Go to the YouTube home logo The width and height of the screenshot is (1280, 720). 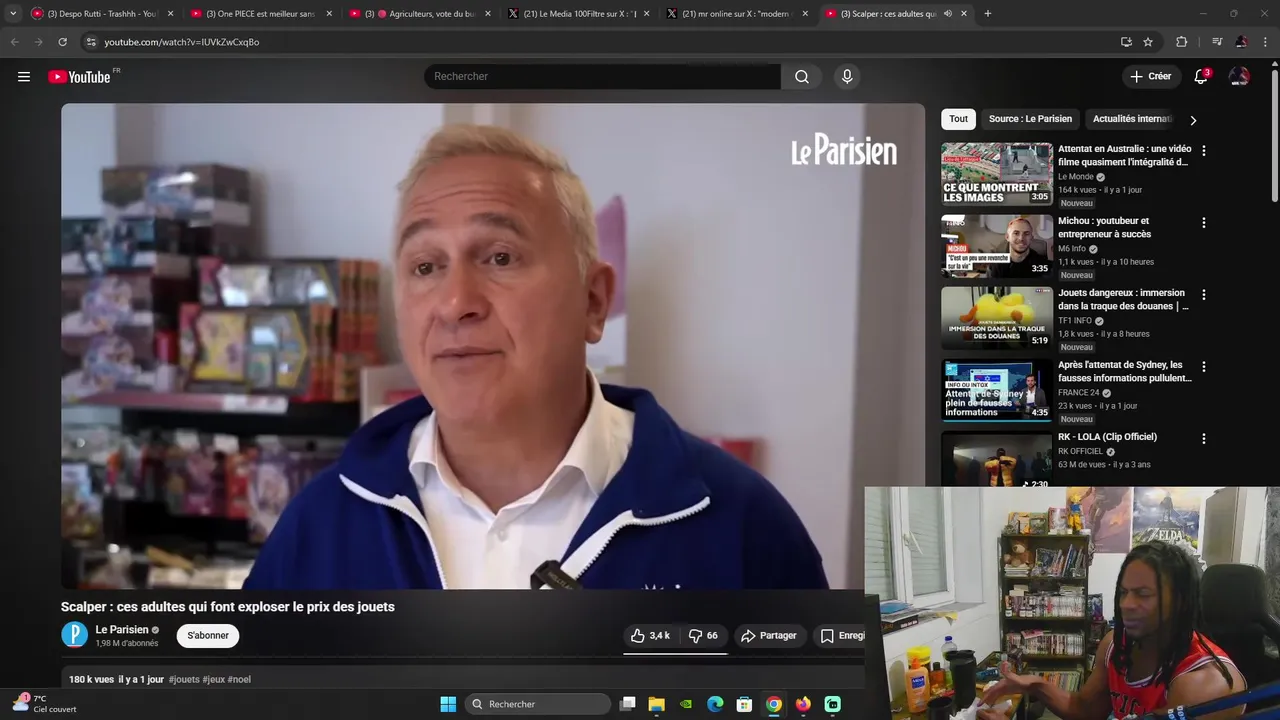click(x=79, y=77)
